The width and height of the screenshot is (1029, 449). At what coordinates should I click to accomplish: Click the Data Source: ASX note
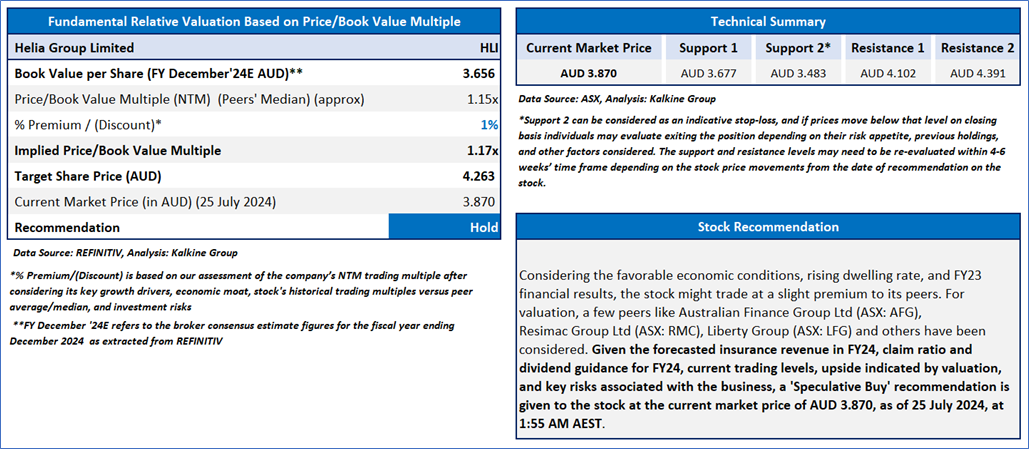coord(616,98)
